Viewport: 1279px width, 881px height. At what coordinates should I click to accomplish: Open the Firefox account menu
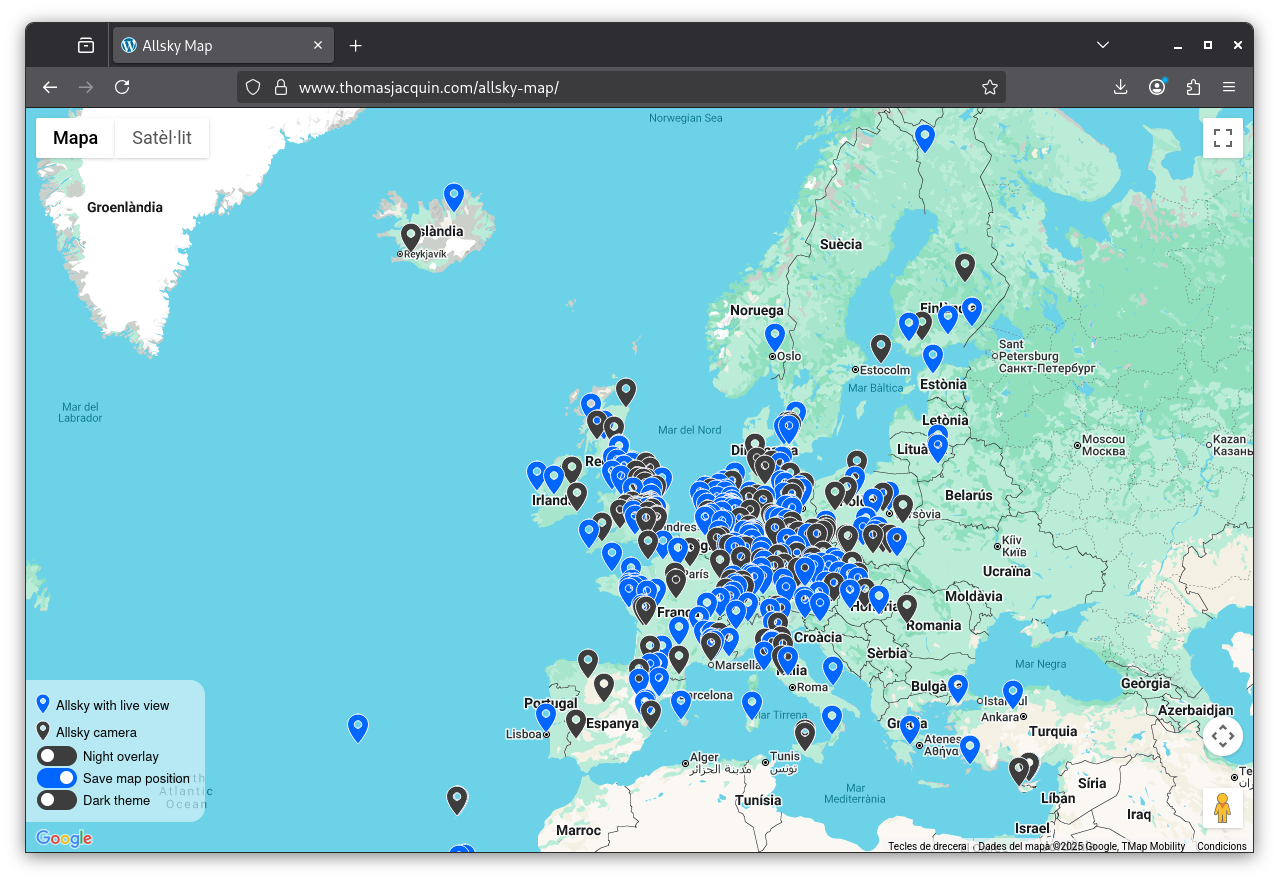click(x=1157, y=87)
